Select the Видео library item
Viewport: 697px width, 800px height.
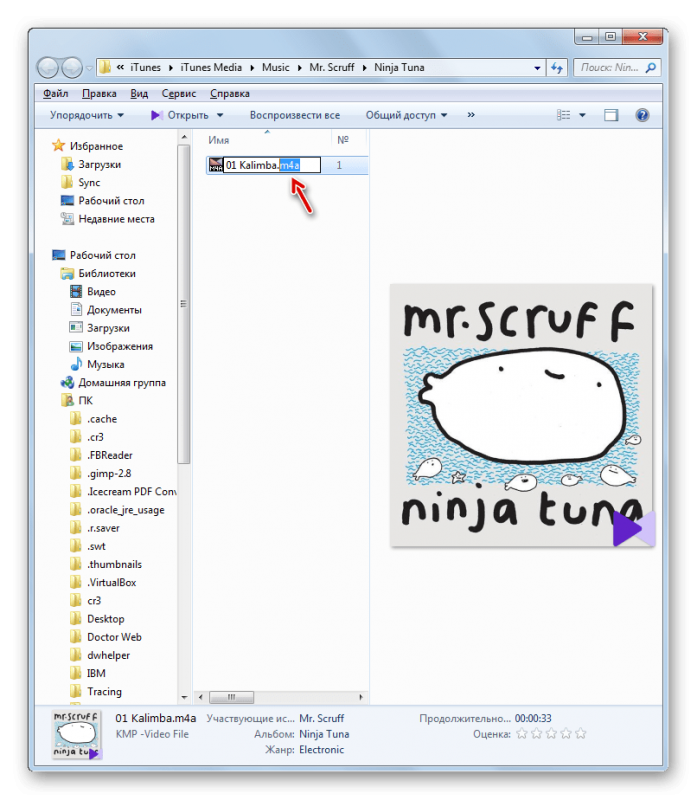click(101, 291)
